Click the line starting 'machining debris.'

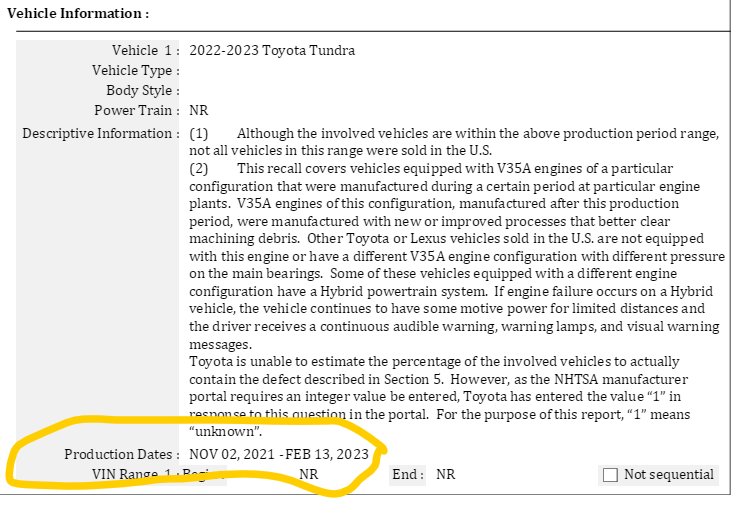click(x=446, y=239)
